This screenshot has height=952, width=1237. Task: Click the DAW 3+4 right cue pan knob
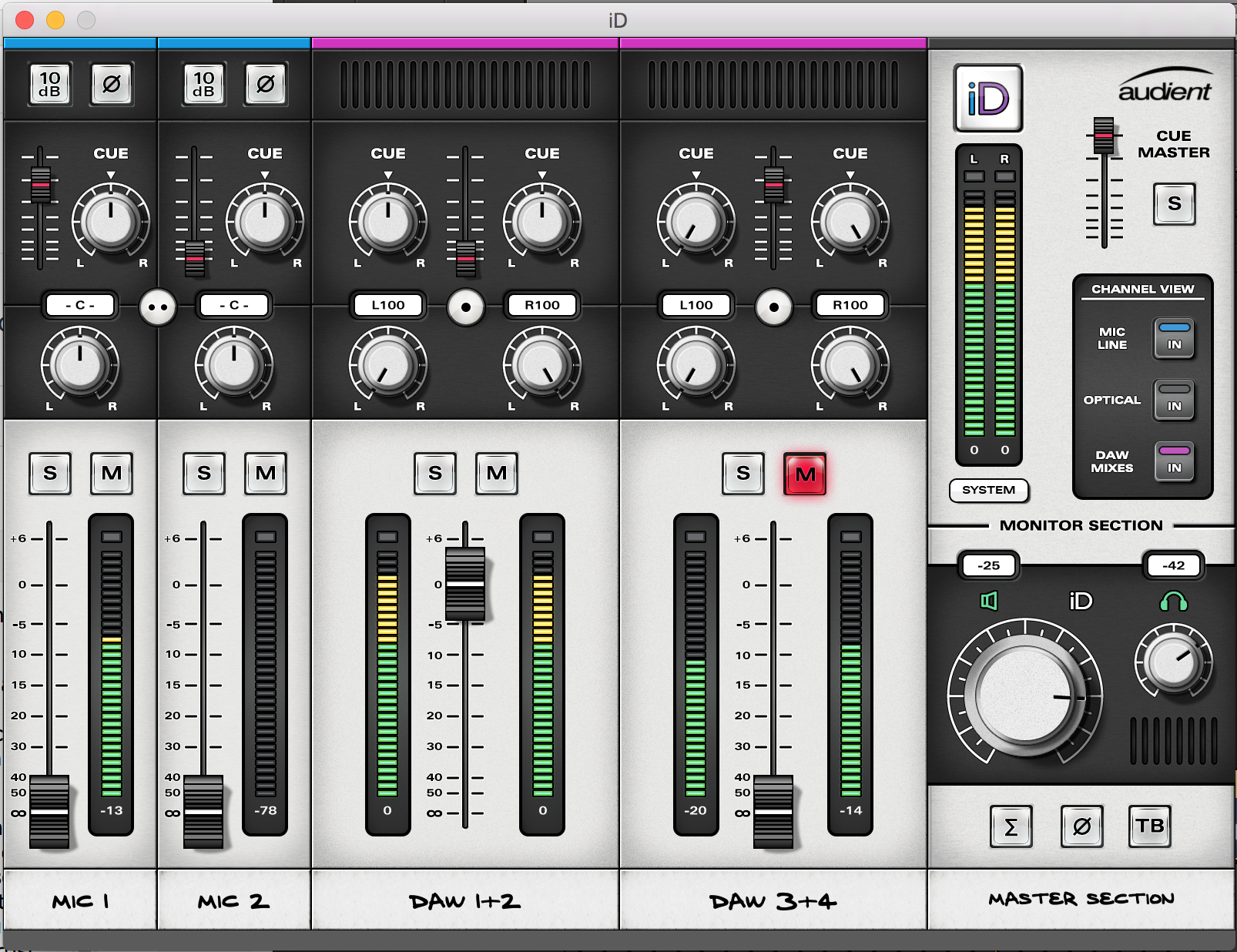coord(850,222)
